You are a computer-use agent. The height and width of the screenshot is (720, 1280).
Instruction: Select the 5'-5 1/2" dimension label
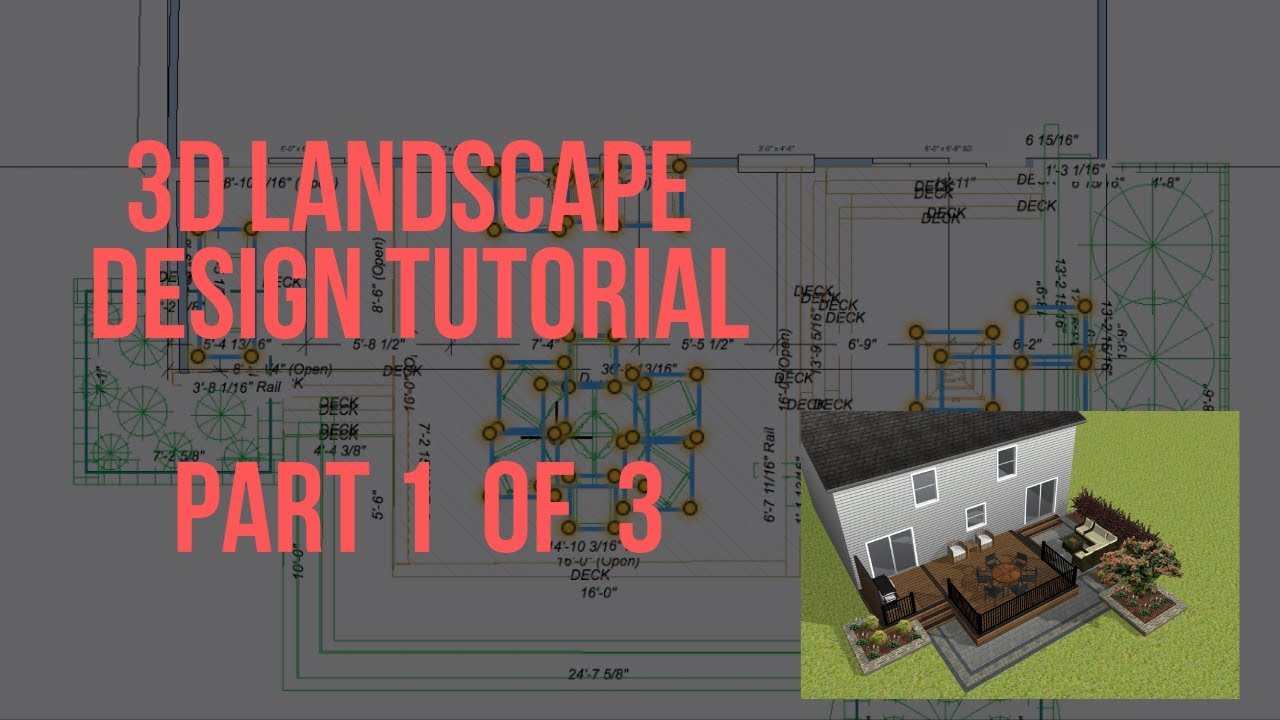tap(708, 345)
